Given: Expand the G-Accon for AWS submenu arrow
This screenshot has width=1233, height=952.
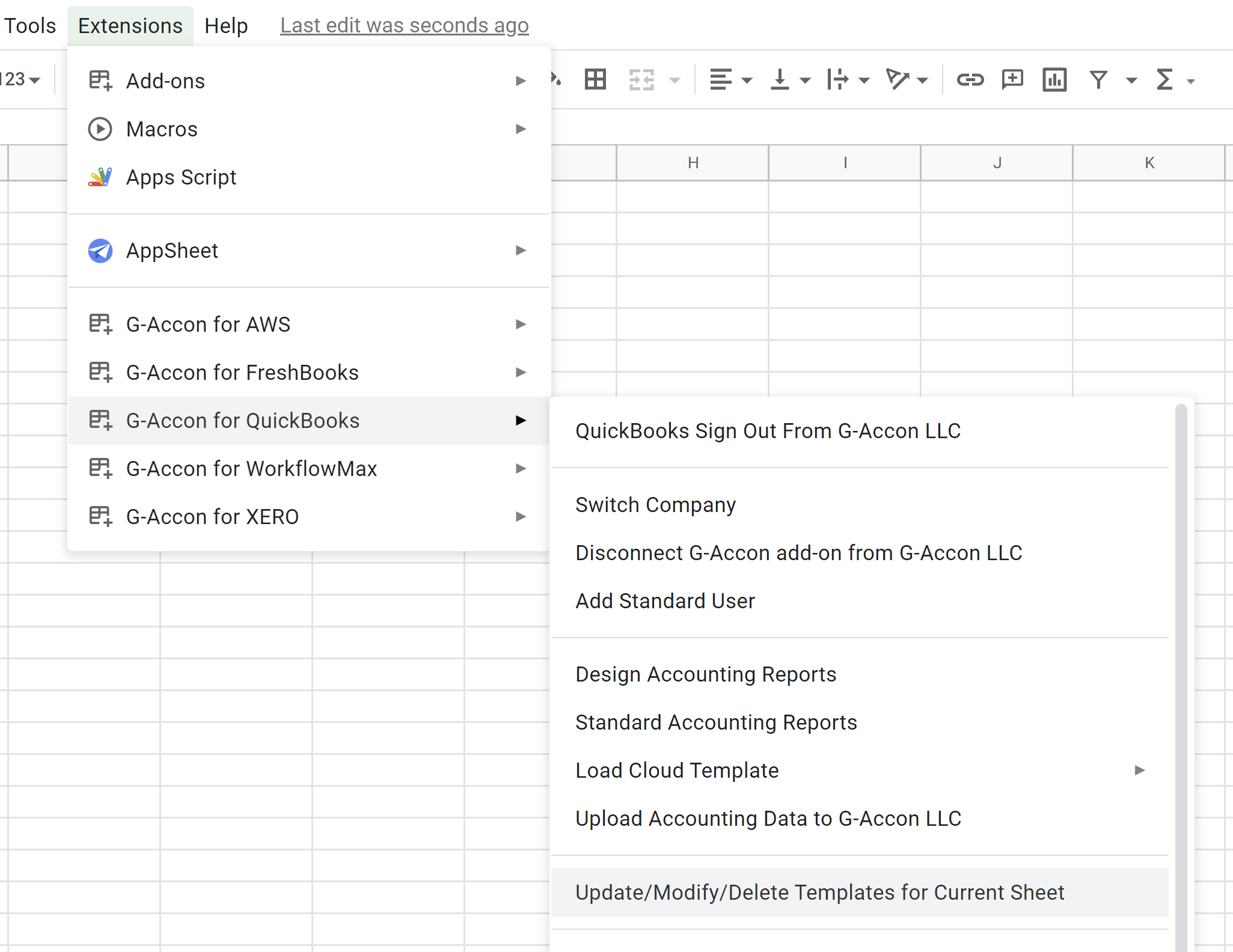Looking at the screenshot, I should (x=521, y=324).
